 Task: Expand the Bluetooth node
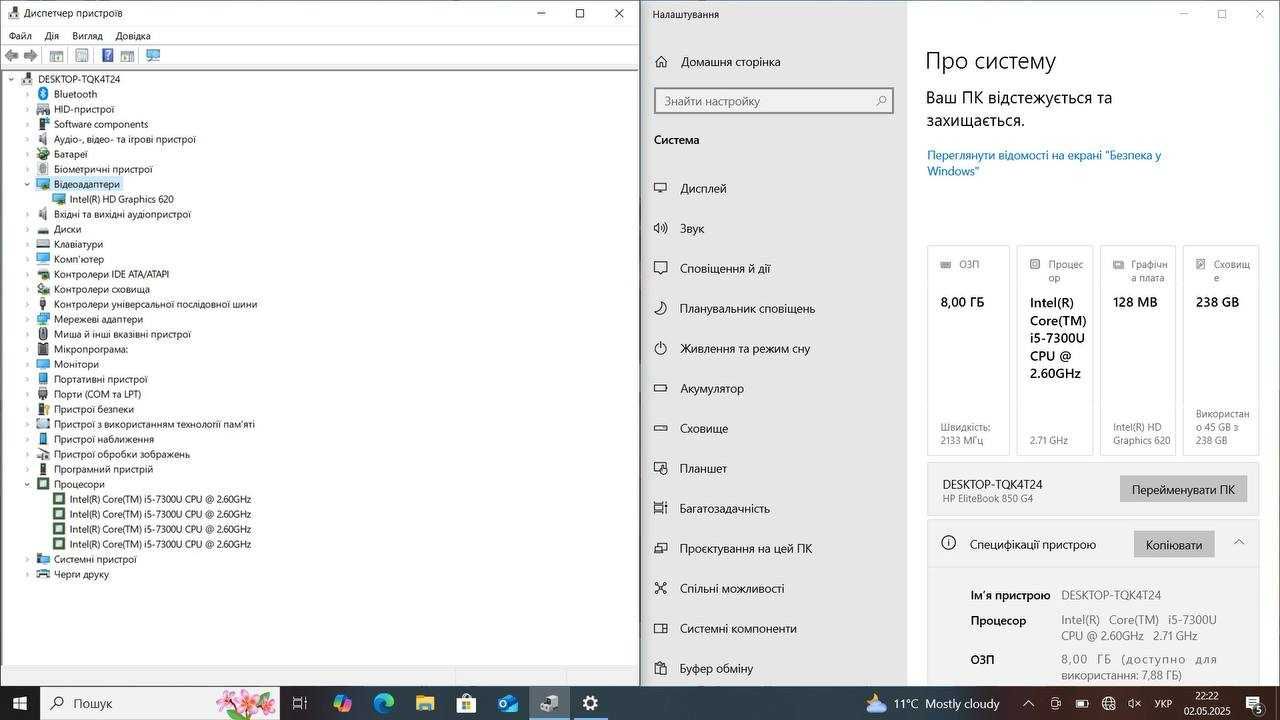pos(28,94)
